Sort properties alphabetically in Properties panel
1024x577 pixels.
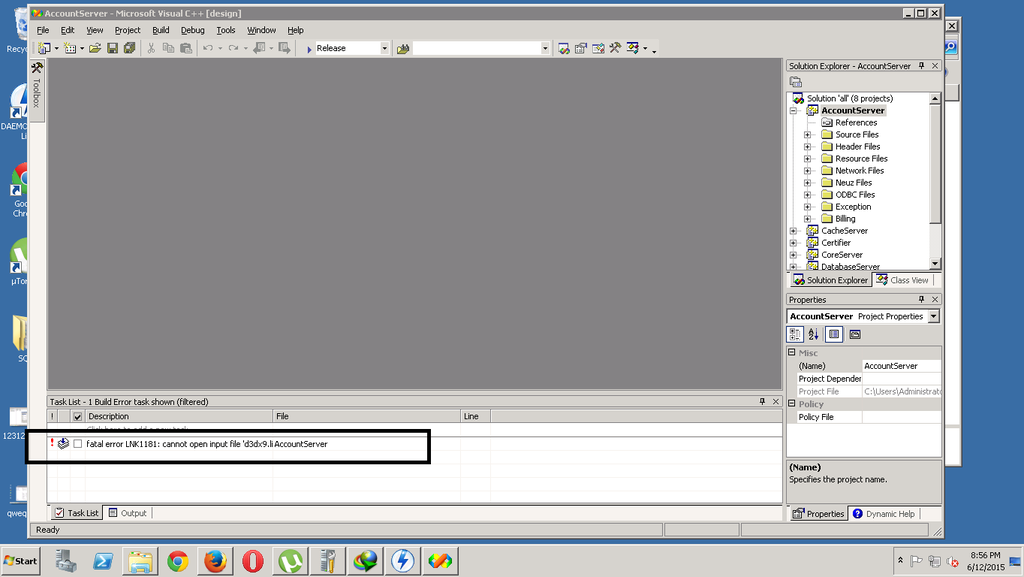(x=813, y=334)
